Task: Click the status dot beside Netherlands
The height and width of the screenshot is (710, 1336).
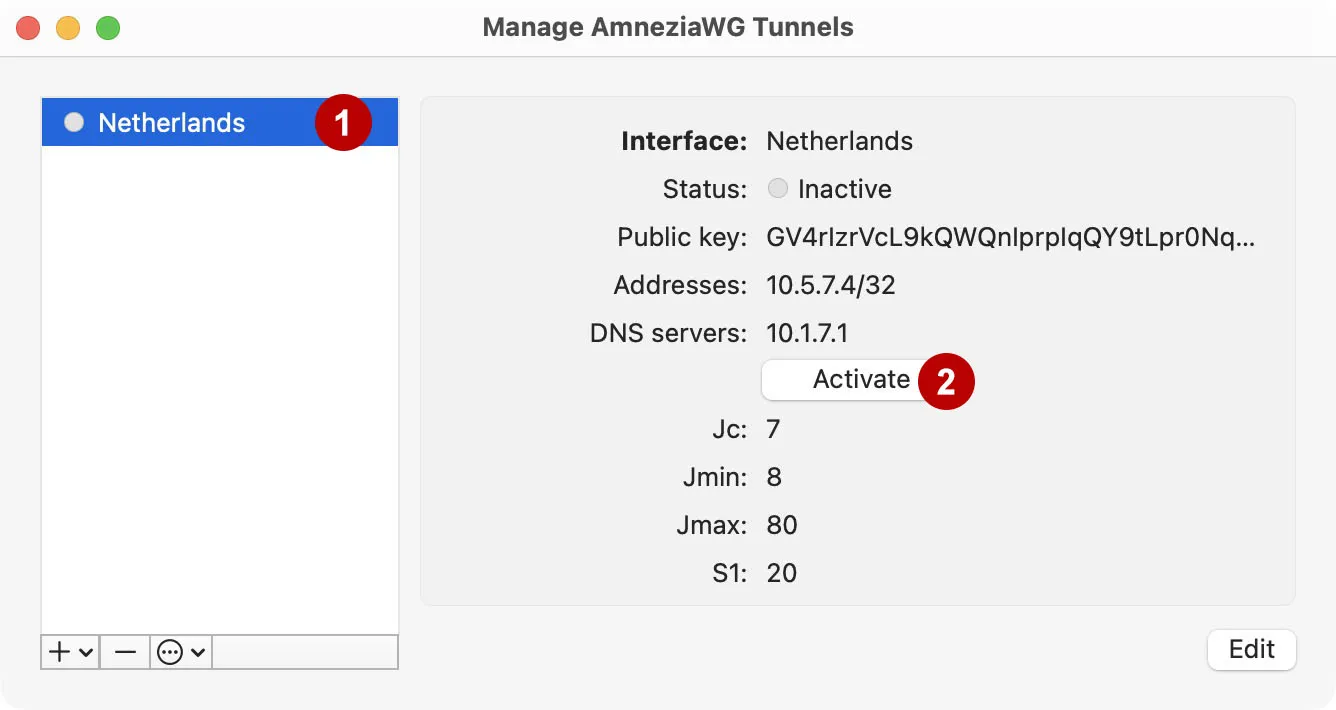Action: (x=74, y=122)
